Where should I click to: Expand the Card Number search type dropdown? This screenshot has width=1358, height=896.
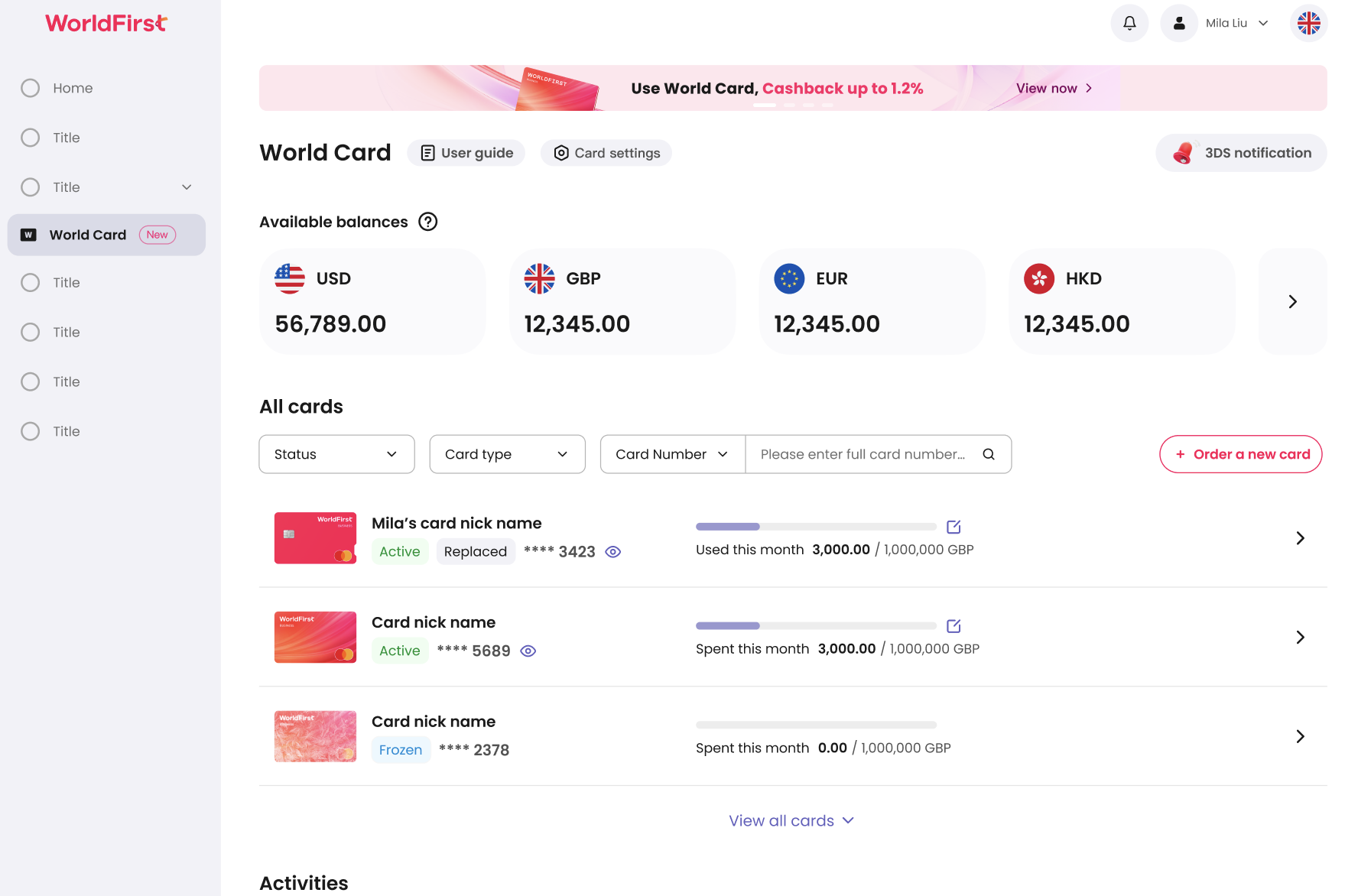click(672, 454)
